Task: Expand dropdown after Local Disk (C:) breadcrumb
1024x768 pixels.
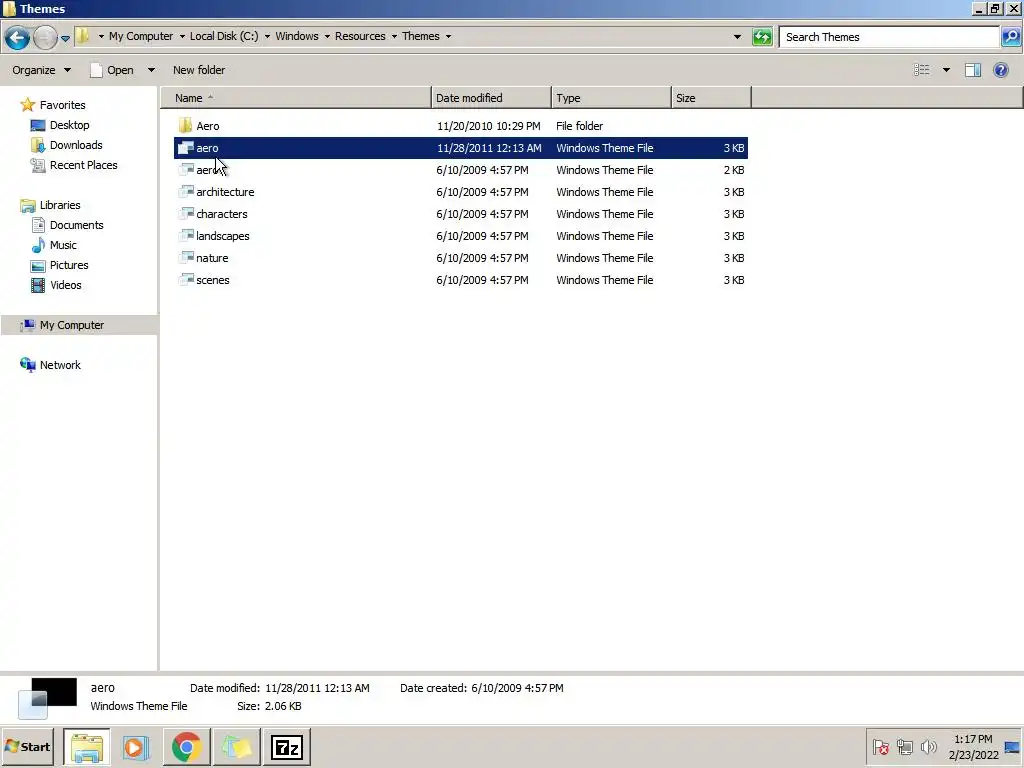Action: [267, 37]
